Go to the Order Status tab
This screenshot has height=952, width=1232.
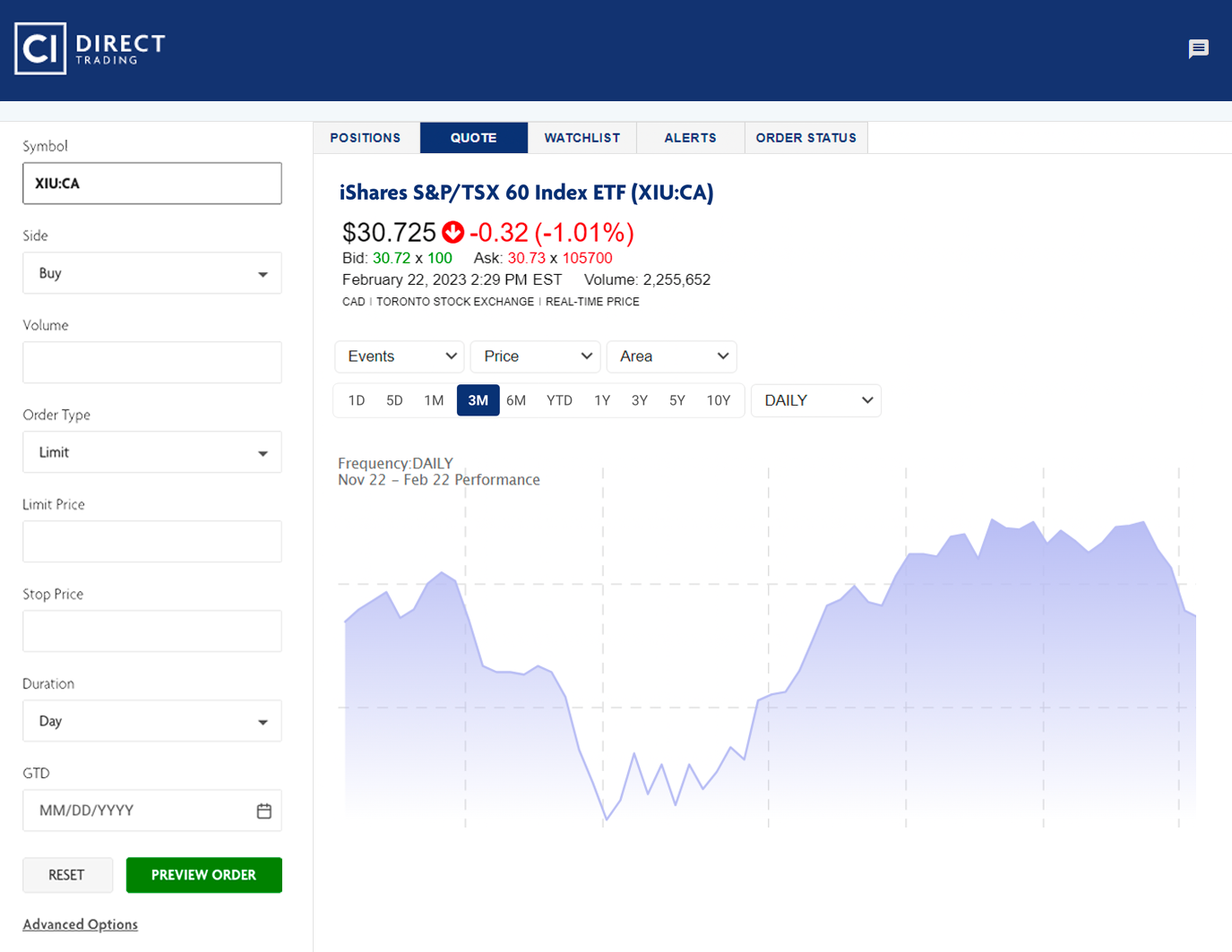(806, 138)
